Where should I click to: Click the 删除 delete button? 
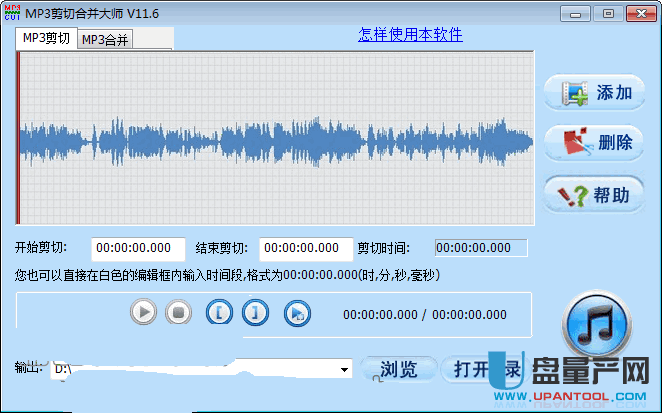click(594, 142)
